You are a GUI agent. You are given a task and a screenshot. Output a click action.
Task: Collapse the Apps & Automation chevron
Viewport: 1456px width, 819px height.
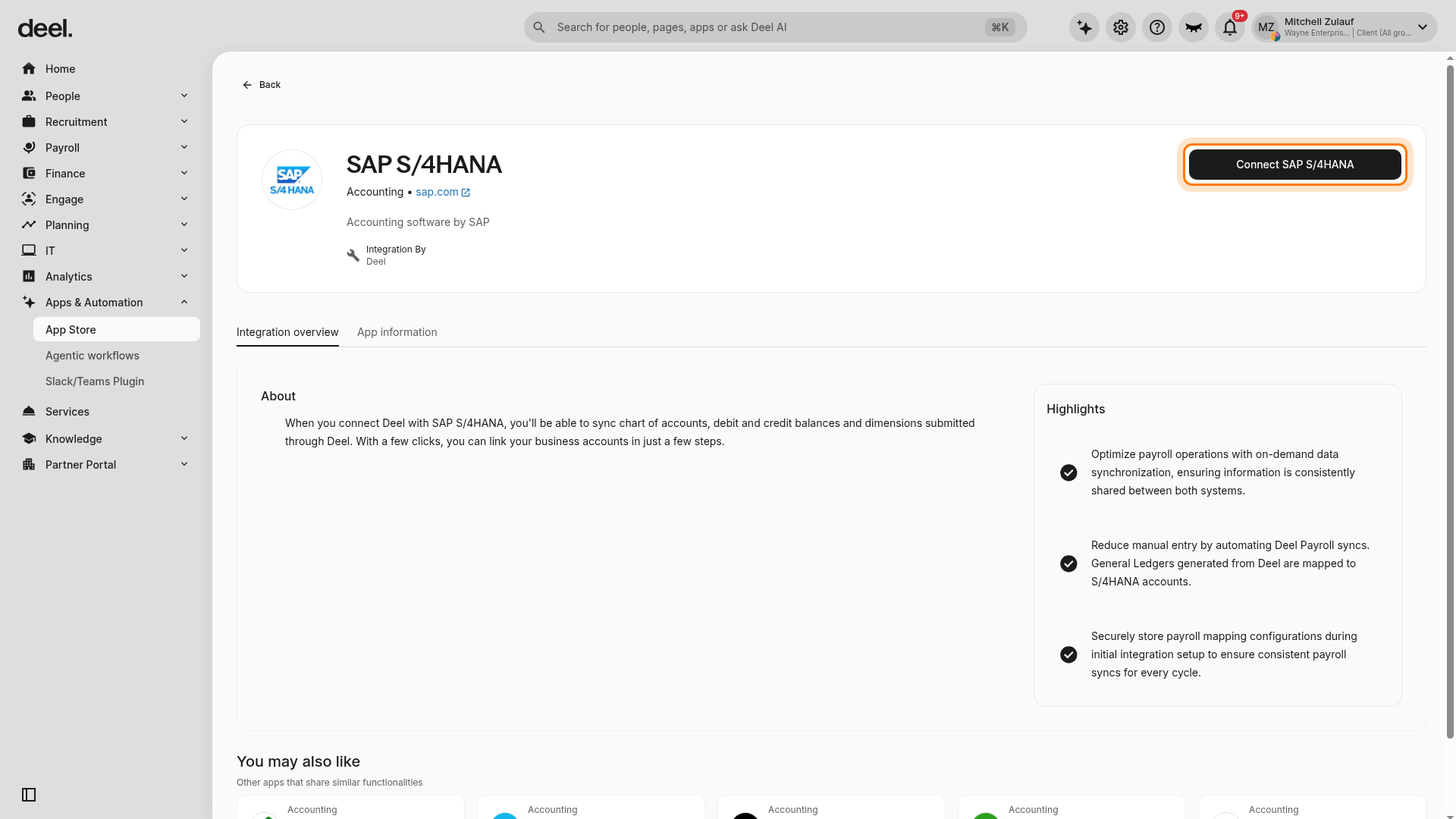[184, 302]
